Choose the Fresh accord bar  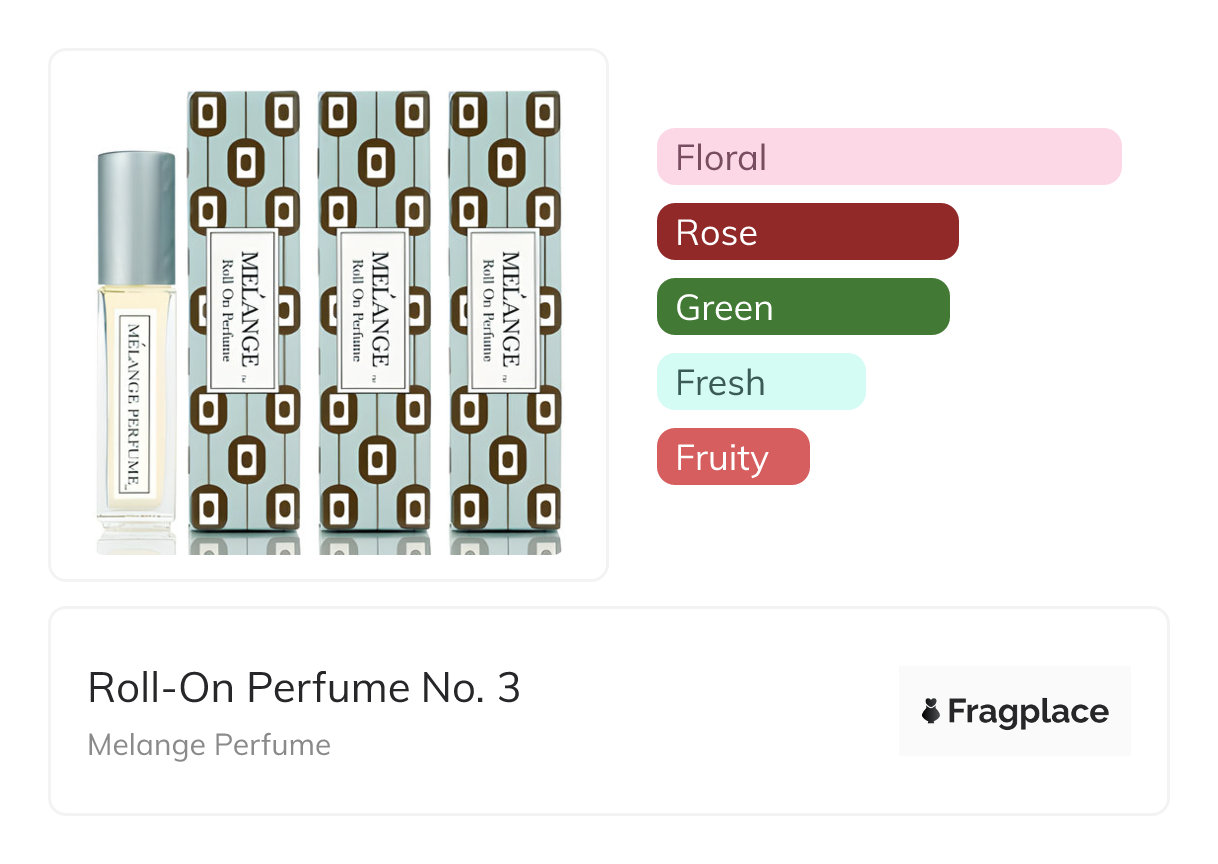[760, 382]
